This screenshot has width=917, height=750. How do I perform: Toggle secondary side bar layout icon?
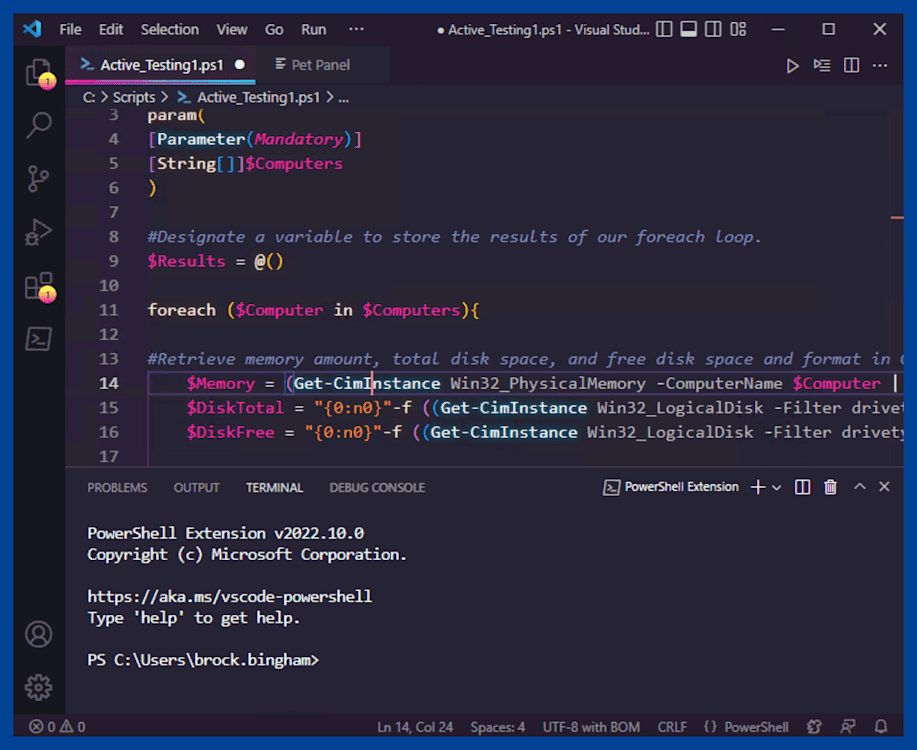713,29
